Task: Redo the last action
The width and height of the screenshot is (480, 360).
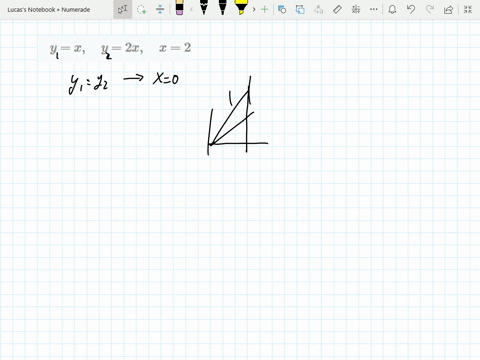Action: pyautogui.click(x=430, y=9)
